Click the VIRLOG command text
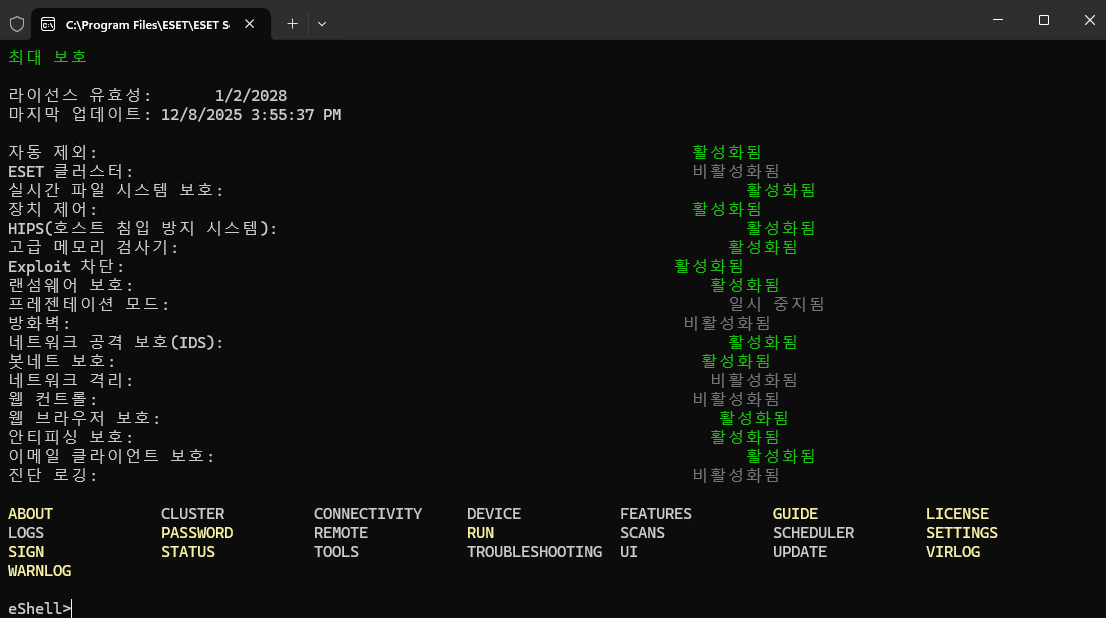The image size is (1106, 618). [952, 552]
